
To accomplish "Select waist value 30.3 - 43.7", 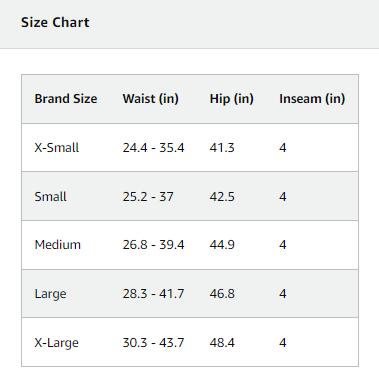I will tap(153, 342).
